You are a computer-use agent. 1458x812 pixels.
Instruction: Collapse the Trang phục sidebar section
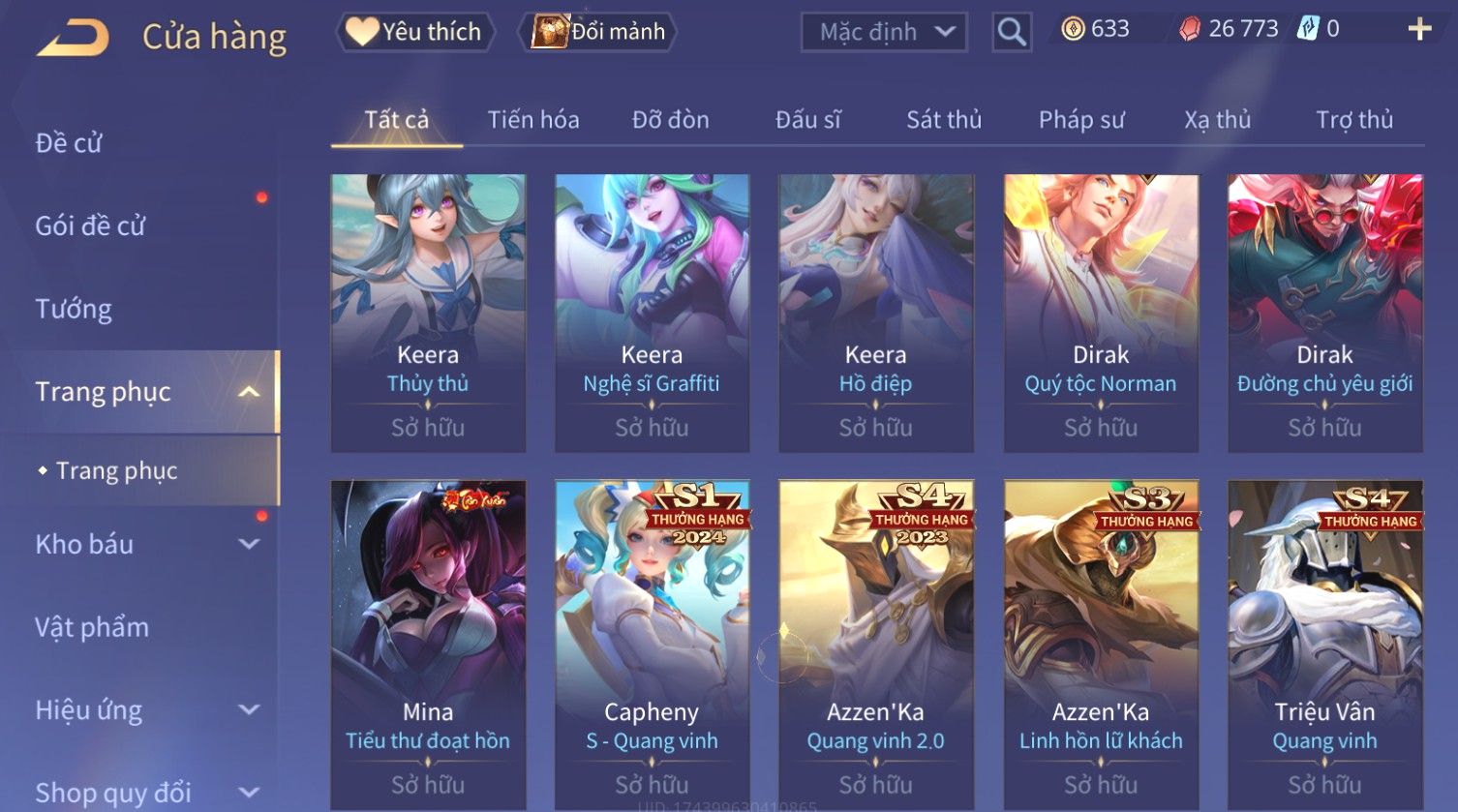(249, 392)
